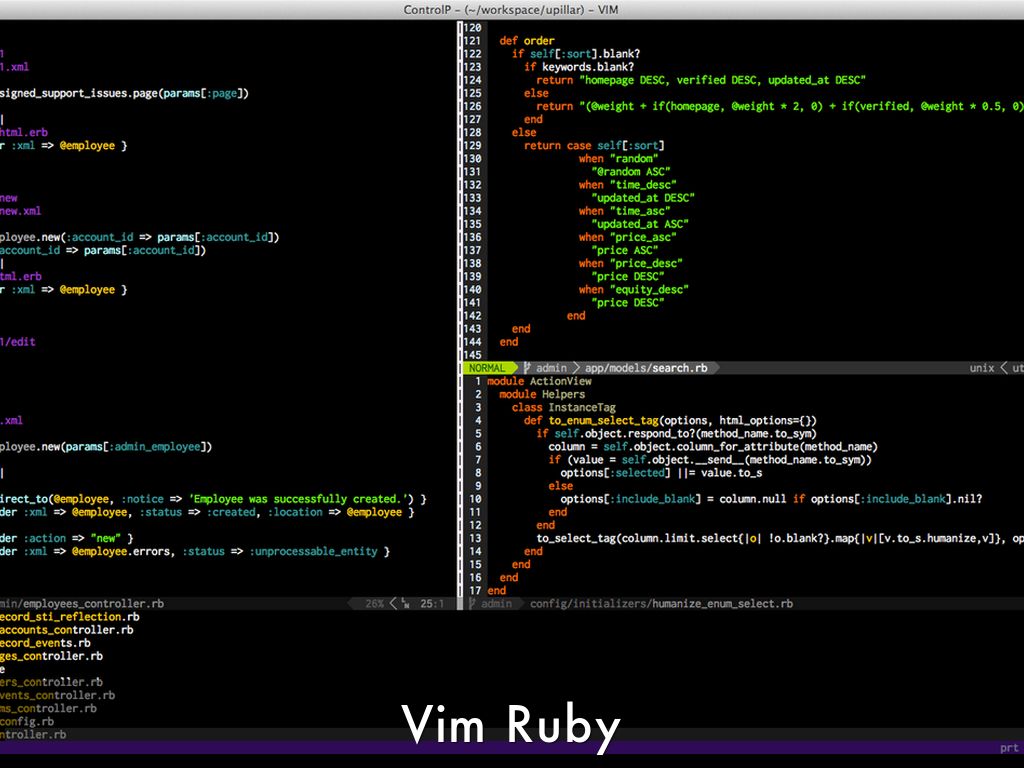
Task: Click the git branch icon beside admin in search.rb status line
Action: (x=527, y=368)
